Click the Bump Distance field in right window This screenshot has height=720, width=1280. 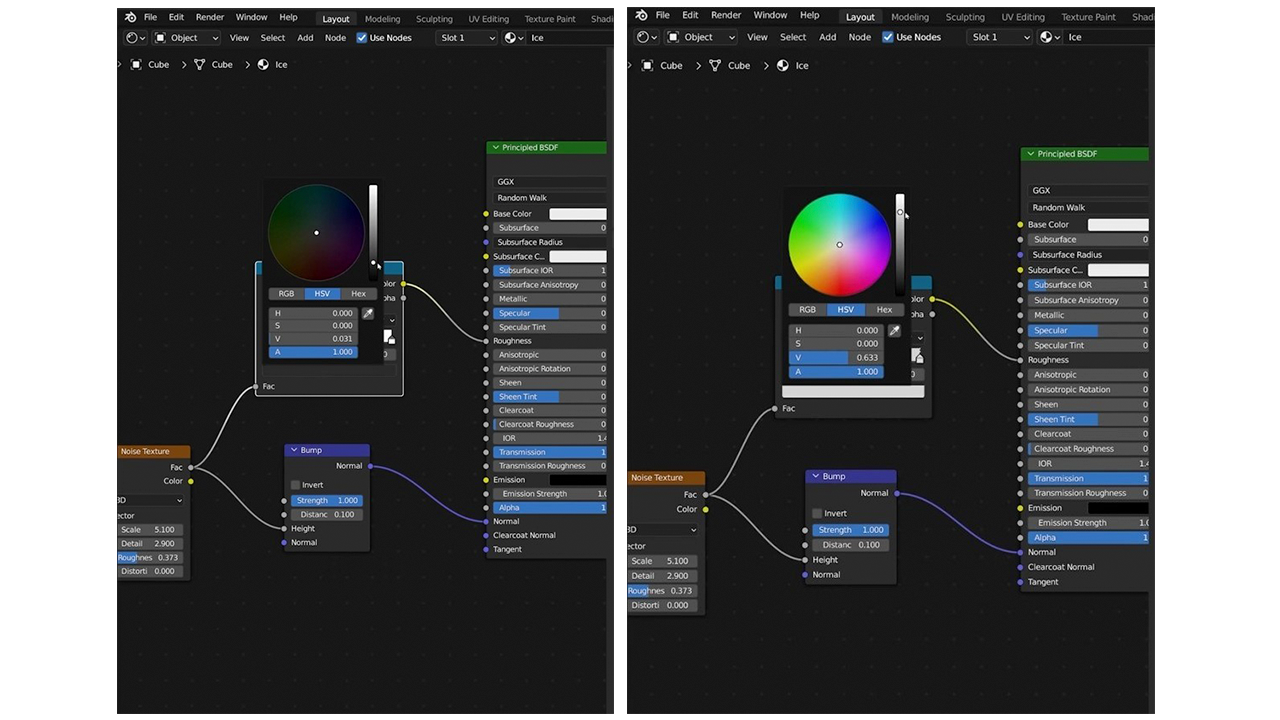(848, 545)
